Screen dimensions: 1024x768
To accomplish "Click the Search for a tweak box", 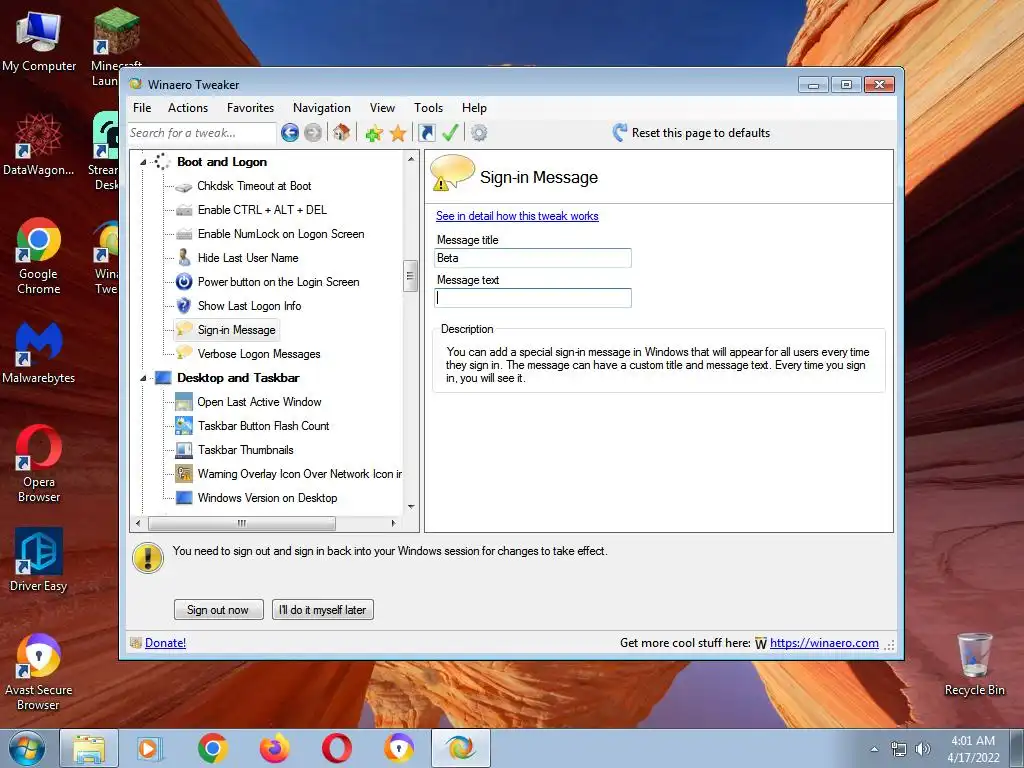I will click(202, 133).
